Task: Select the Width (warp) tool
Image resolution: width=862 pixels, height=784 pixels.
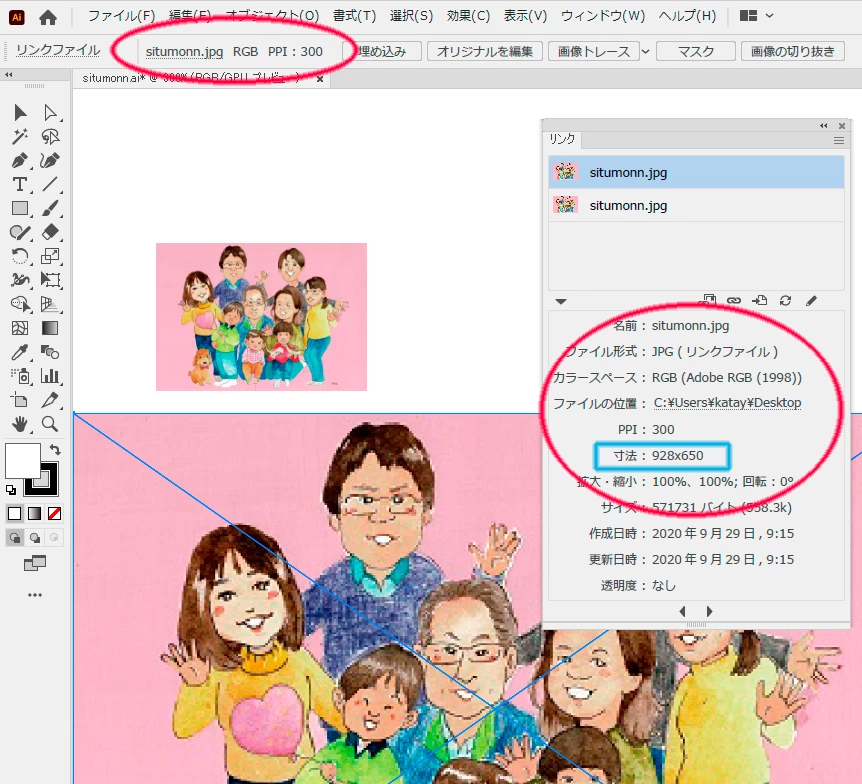Action: 20,280
